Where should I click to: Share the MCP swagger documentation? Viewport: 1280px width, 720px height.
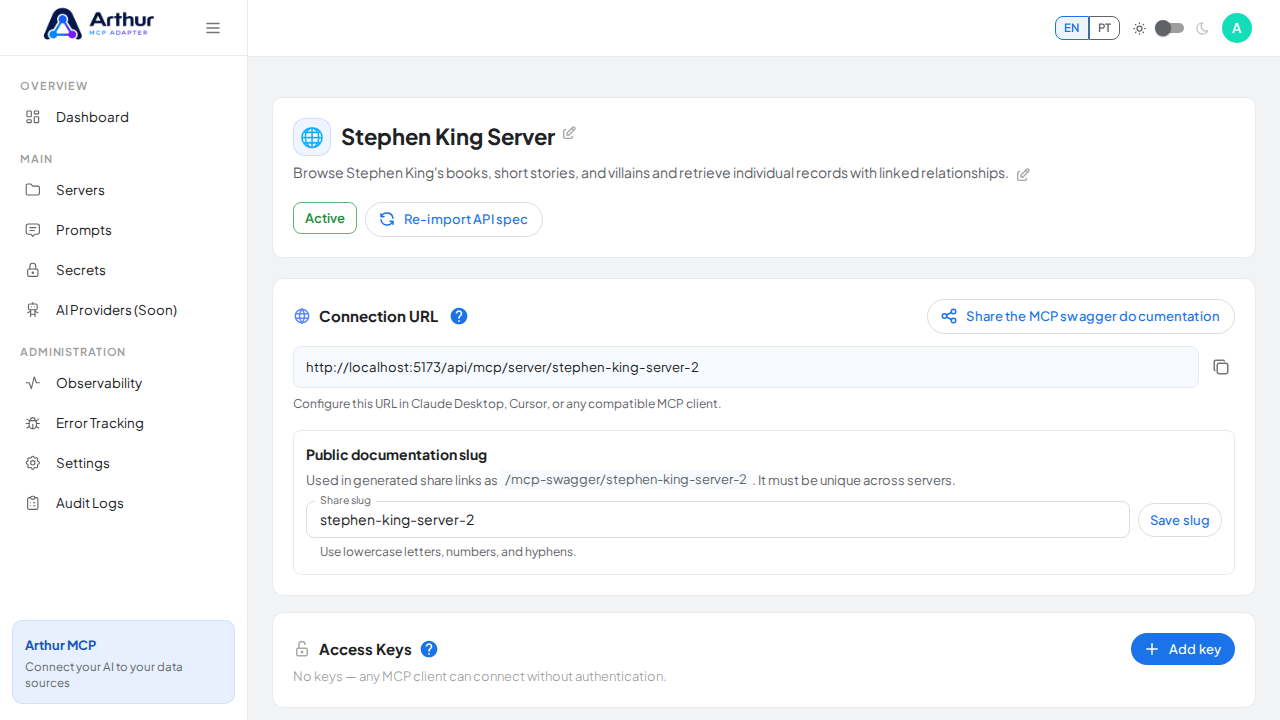1081,316
